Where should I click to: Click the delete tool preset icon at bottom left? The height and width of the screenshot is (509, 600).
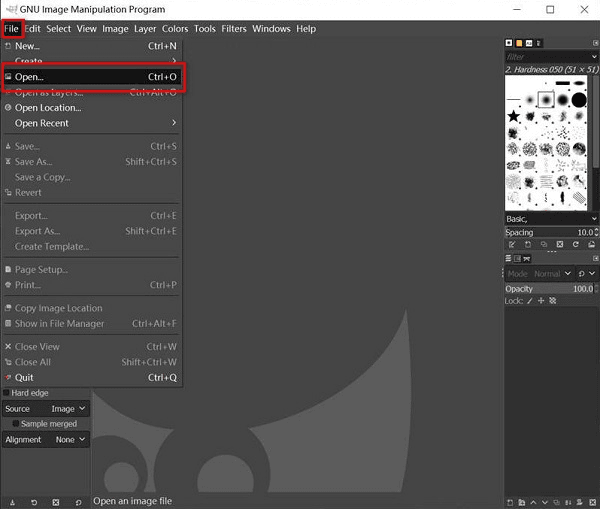tap(56, 501)
